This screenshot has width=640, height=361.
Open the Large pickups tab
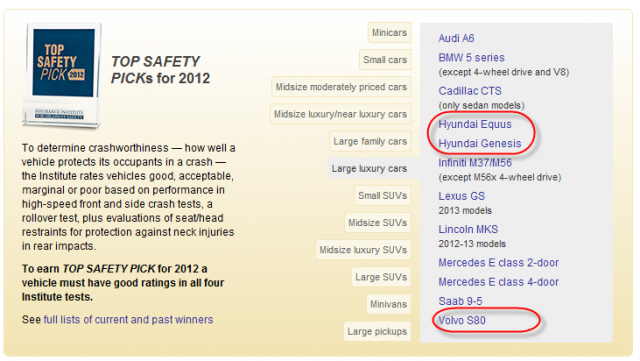377,331
